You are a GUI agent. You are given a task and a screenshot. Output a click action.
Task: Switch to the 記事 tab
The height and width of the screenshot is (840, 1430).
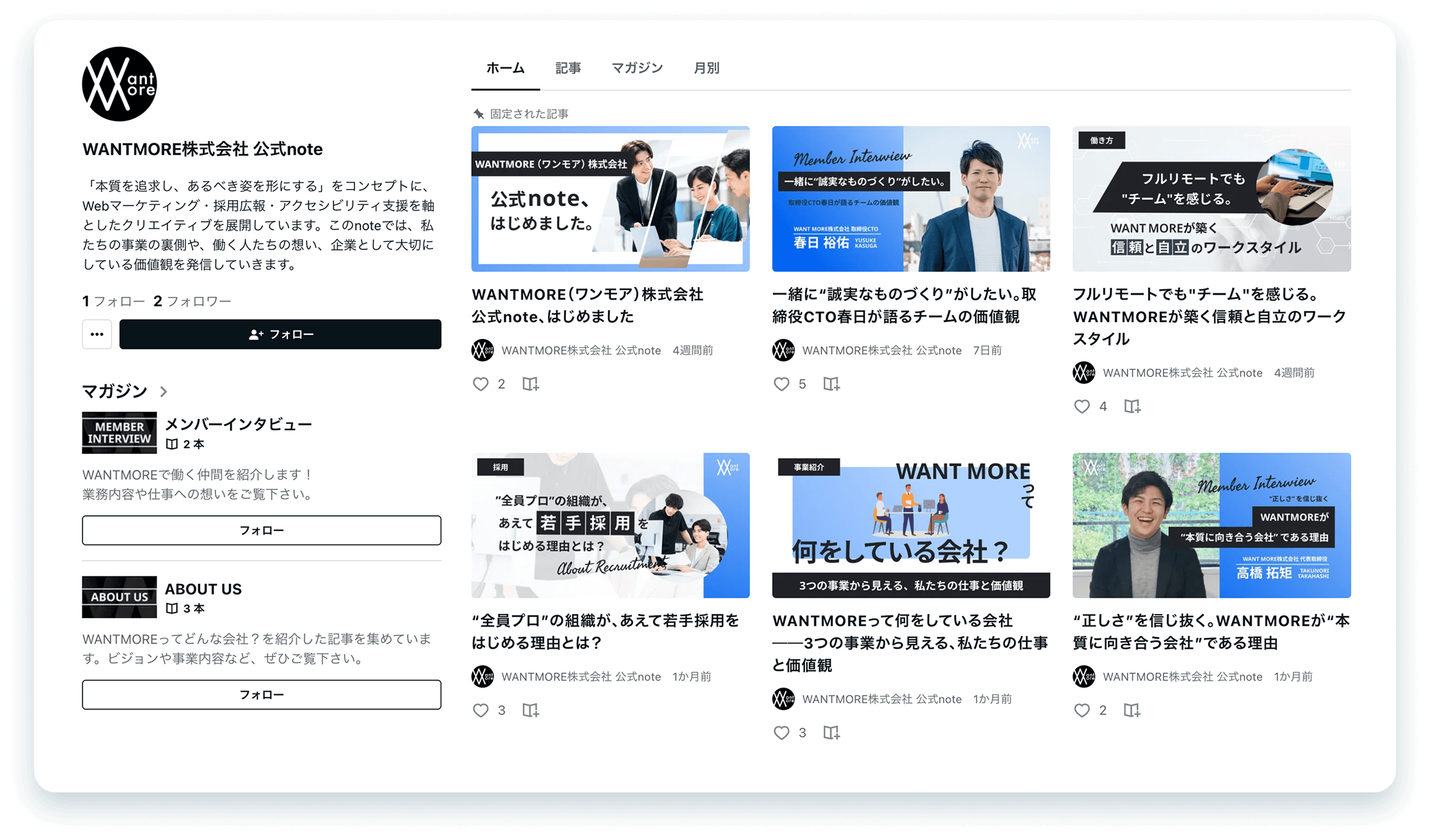click(568, 68)
